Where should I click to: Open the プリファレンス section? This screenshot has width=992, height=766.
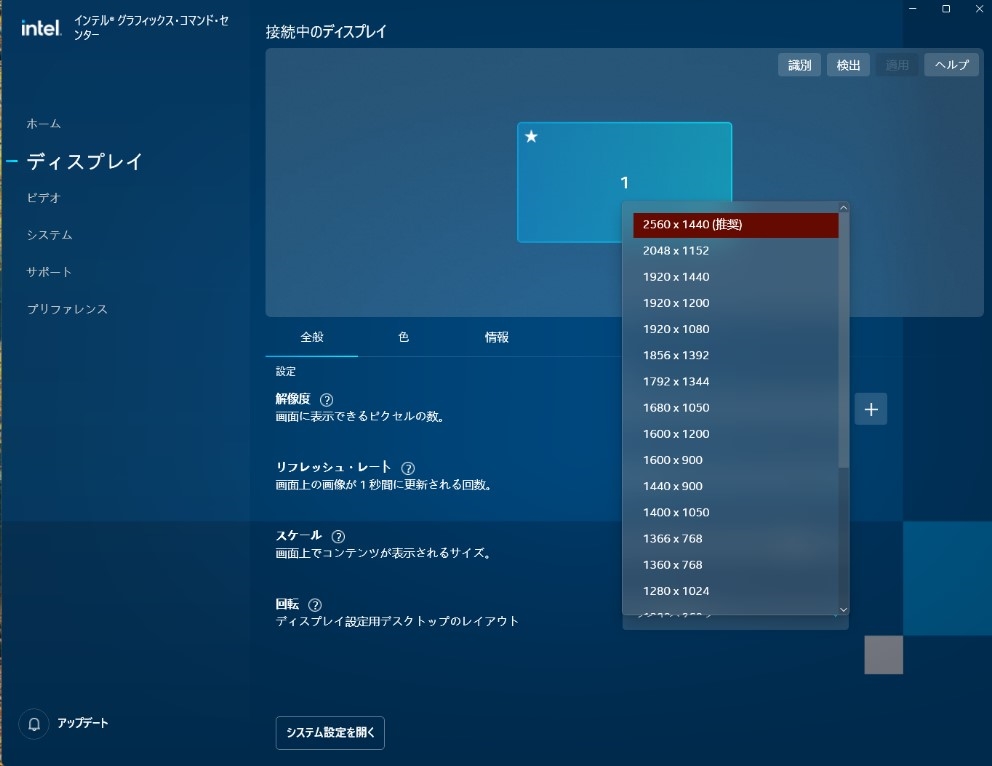67,309
